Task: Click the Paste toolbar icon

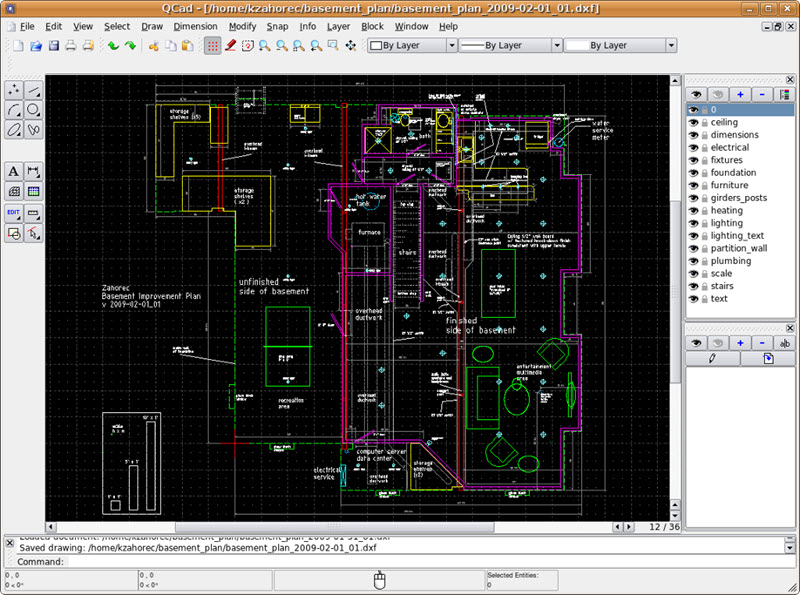Action: [189, 45]
